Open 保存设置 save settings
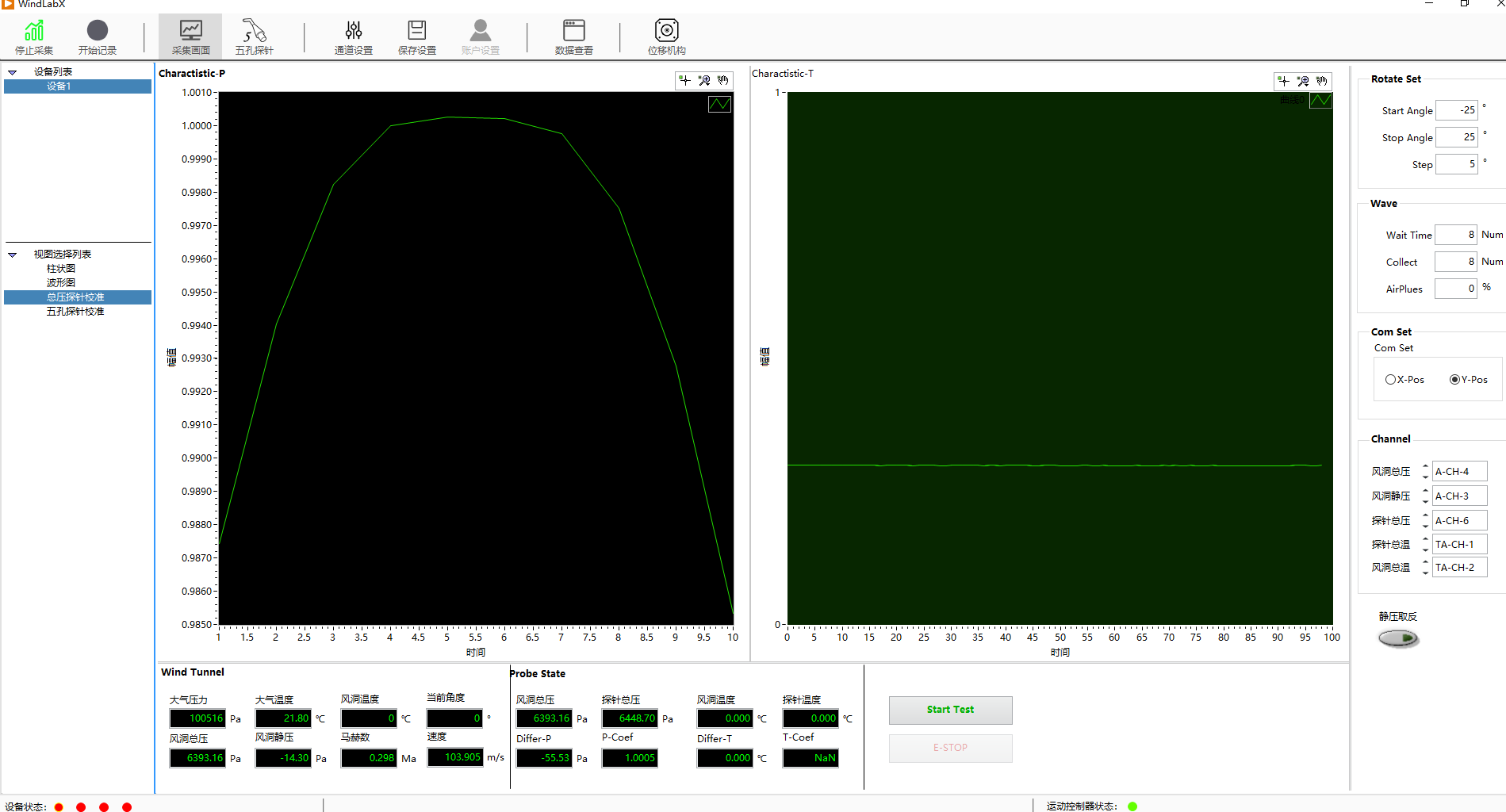Image resolution: width=1506 pixels, height=812 pixels. pos(417,36)
